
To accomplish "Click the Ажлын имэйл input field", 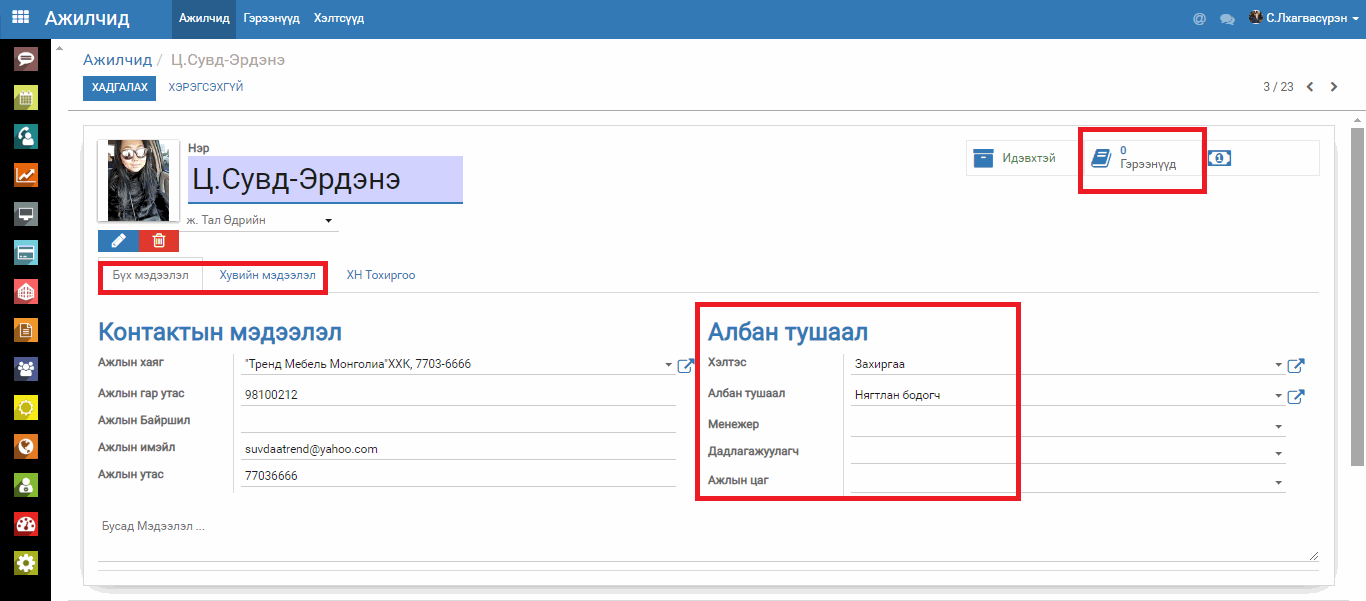I will click(458, 449).
